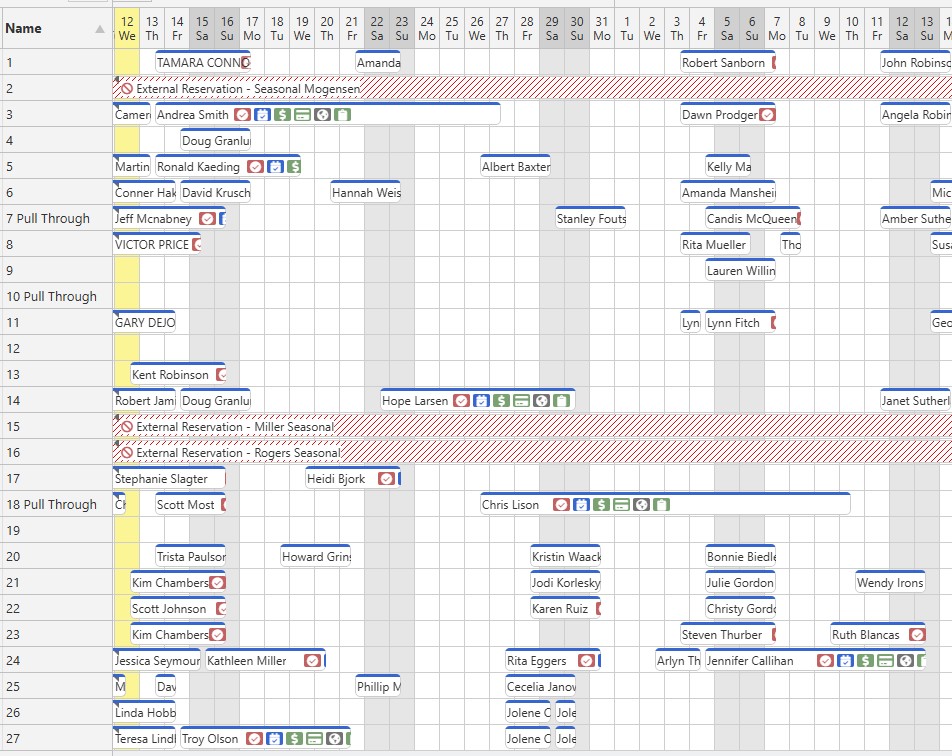The image size is (952, 756).
Task: Open the Robert Sanborn reservation
Action: click(728, 63)
